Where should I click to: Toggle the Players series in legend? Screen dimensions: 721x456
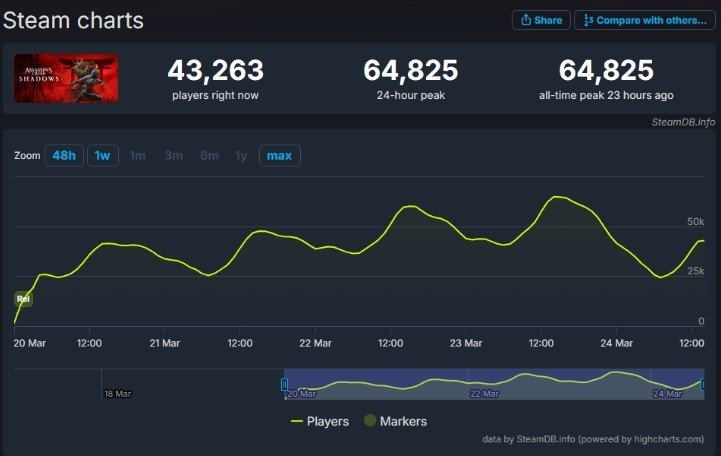(320, 421)
